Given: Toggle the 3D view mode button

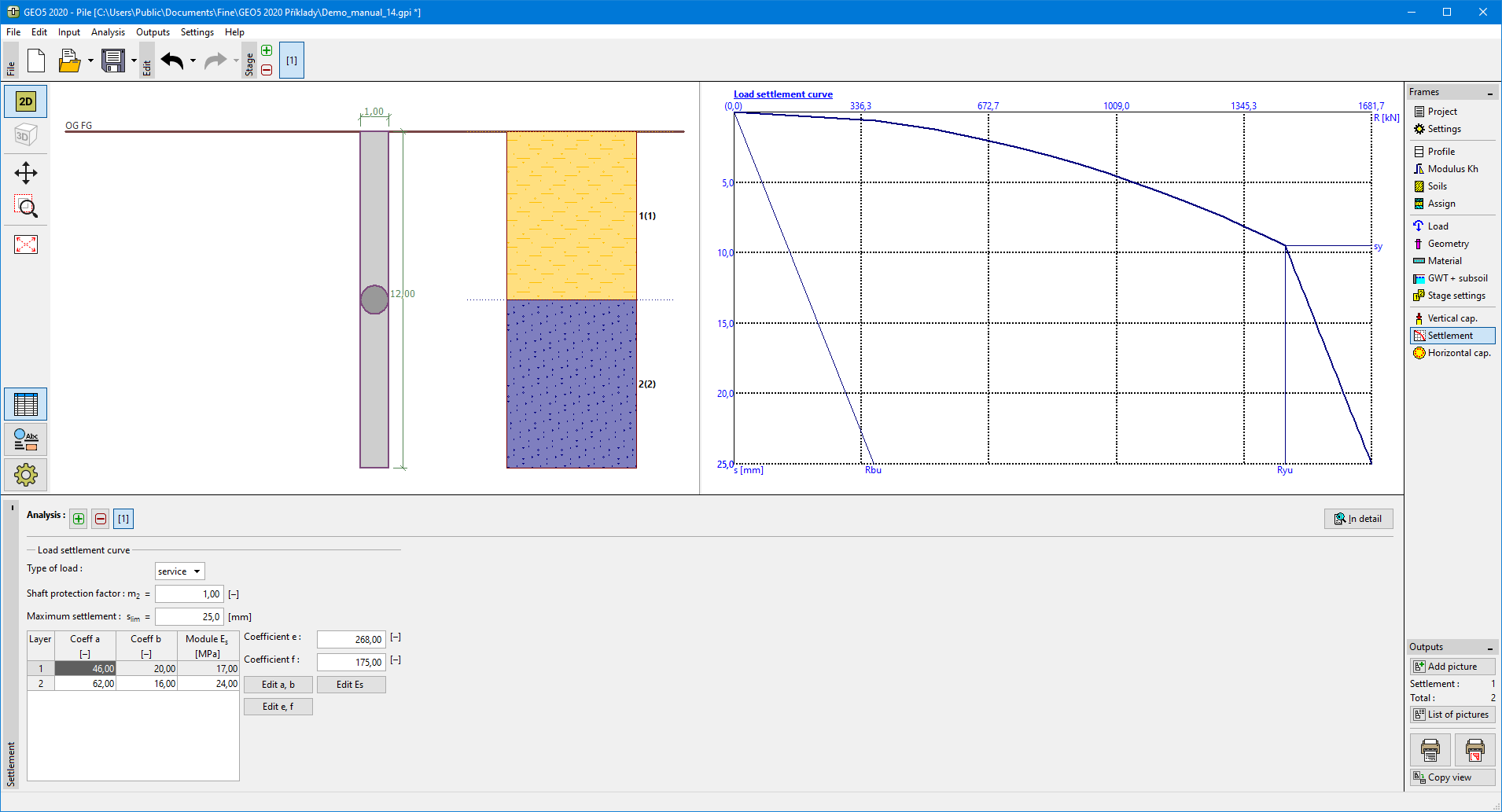Looking at the screenshot, I should tap(26, 135).
